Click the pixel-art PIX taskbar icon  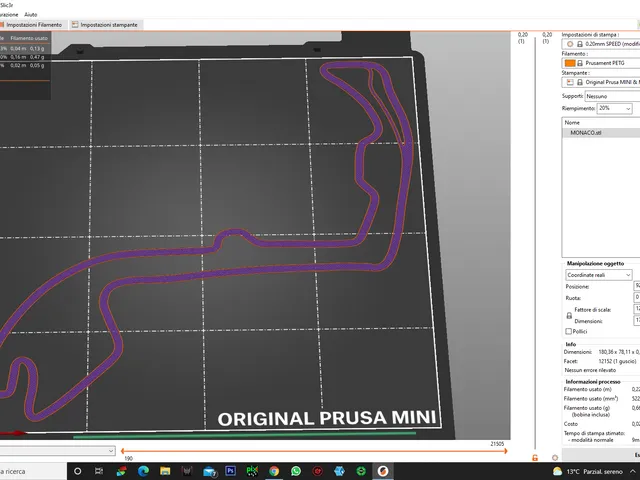pyautogui.click(x=252, y=471)
